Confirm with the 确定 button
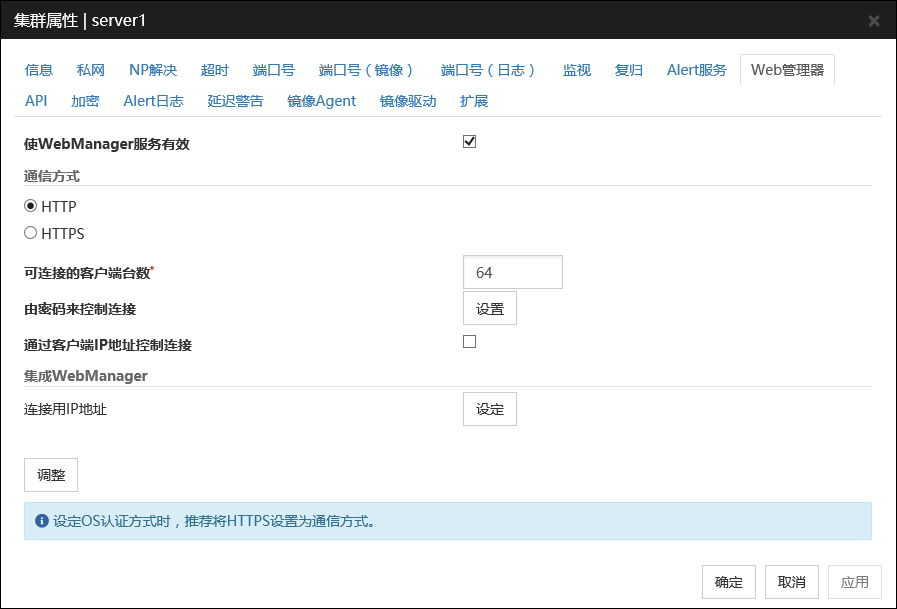The width and height of the screenshot is (897, 609). coord(729,582)
